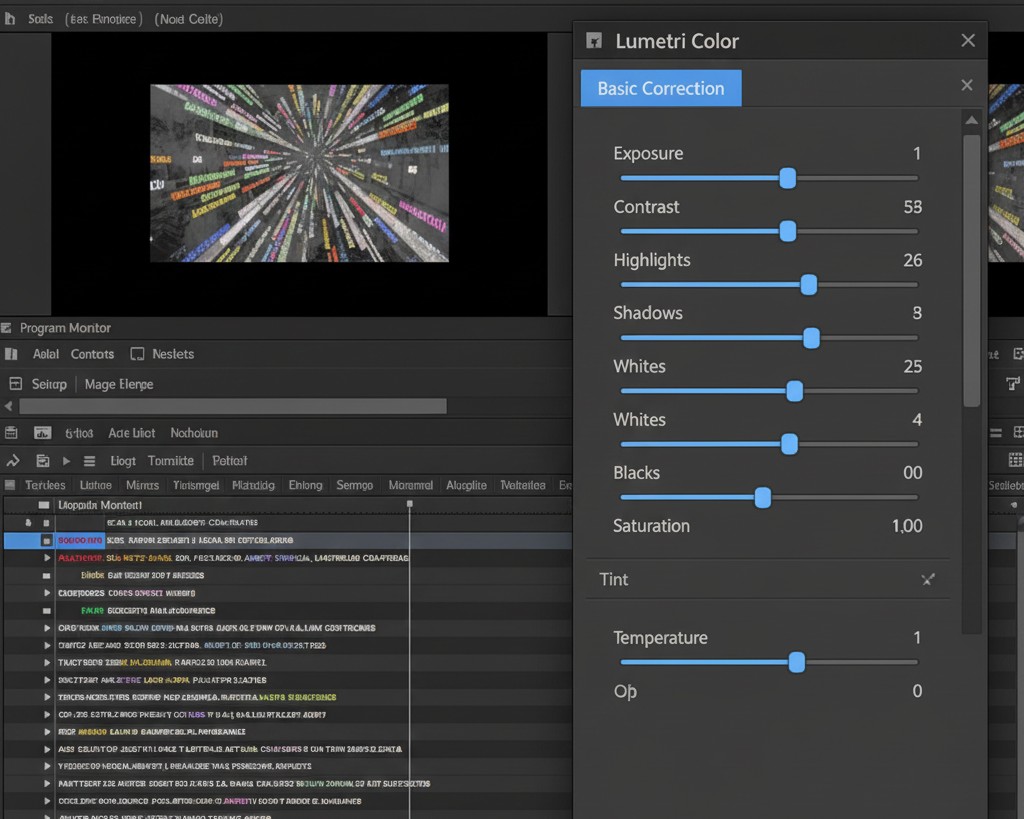Screen dimensions: 1024x819
Task: Click the audio meter icon near the timeline
Action: [41, 432]
